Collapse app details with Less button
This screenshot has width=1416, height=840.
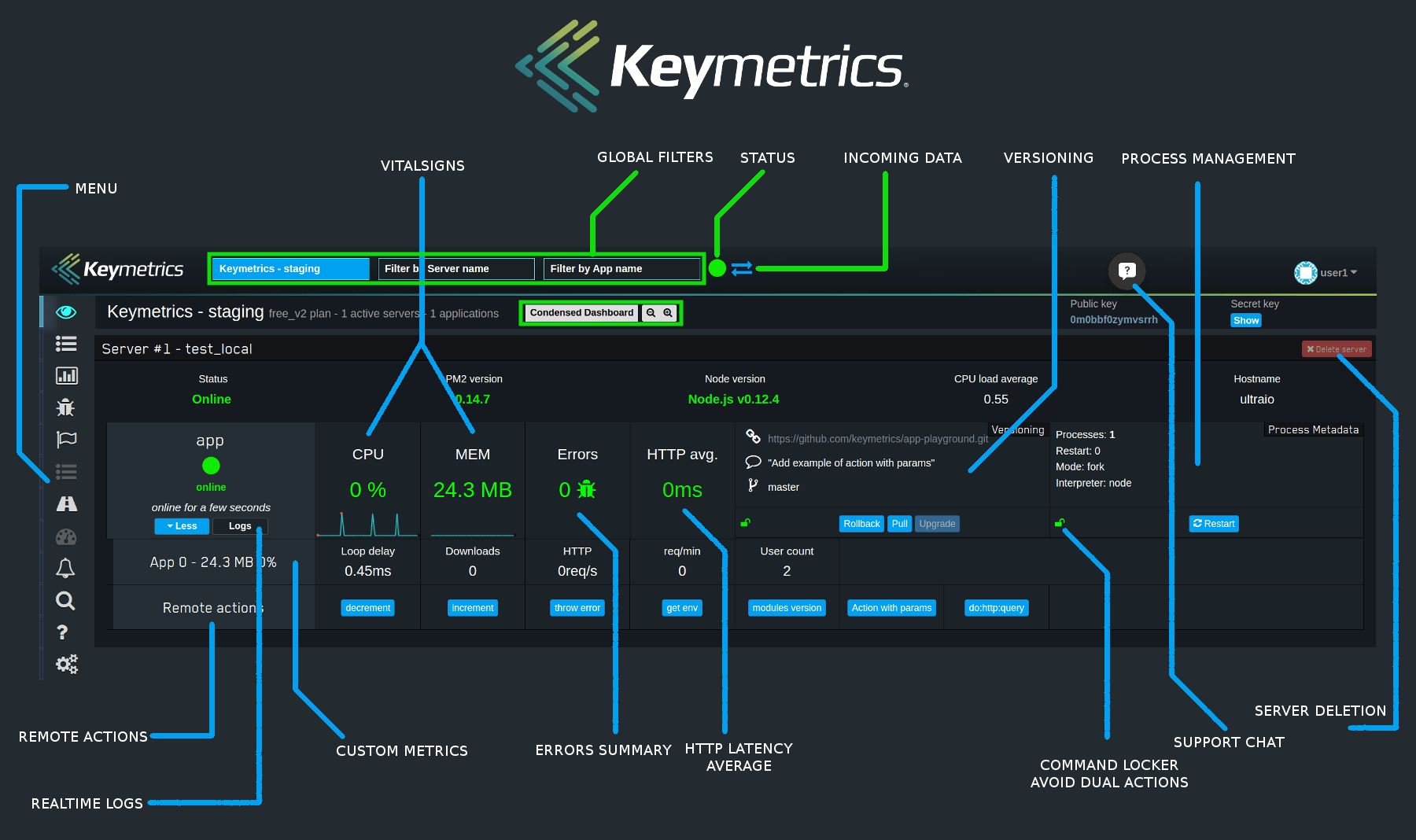point(182,526)
